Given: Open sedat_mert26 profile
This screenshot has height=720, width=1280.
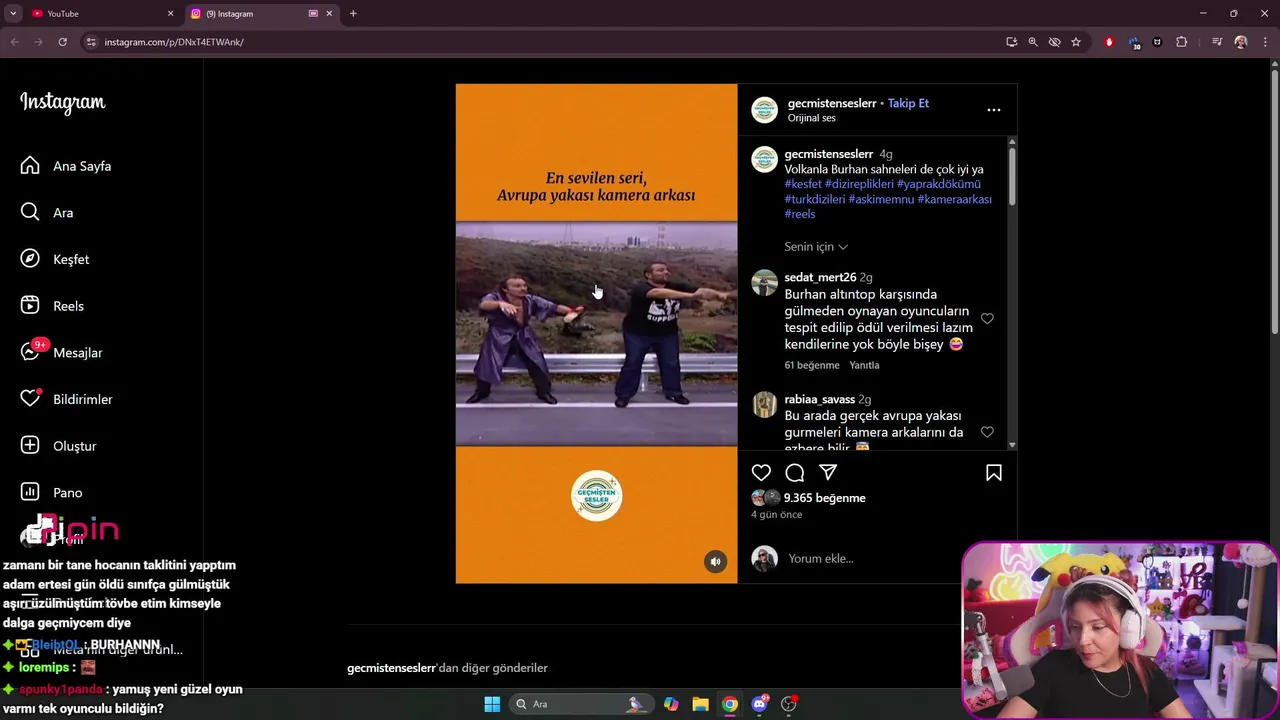Looking at the screenshot, I should pos(820,277).
